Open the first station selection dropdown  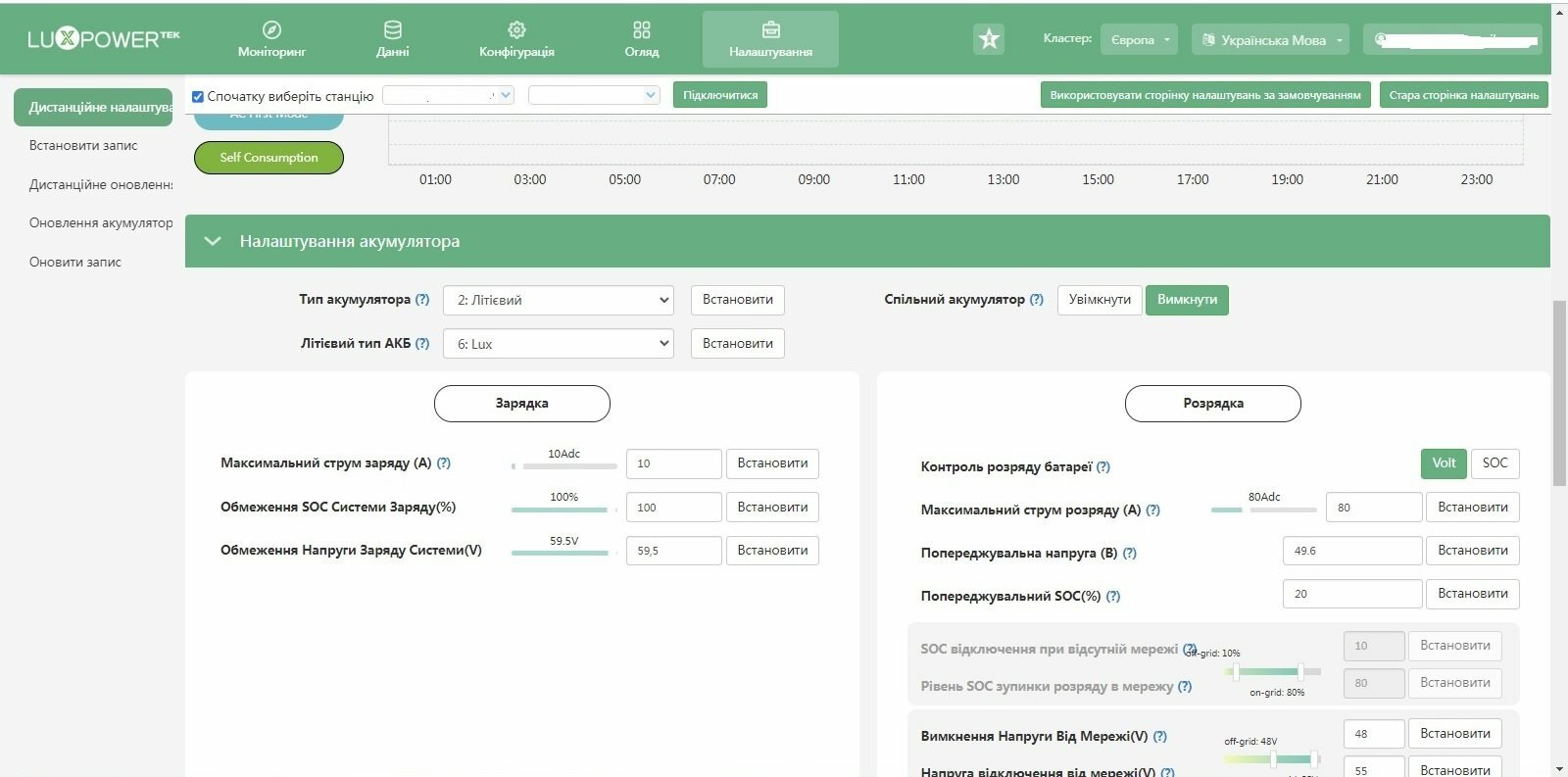(x=448, y=95)
